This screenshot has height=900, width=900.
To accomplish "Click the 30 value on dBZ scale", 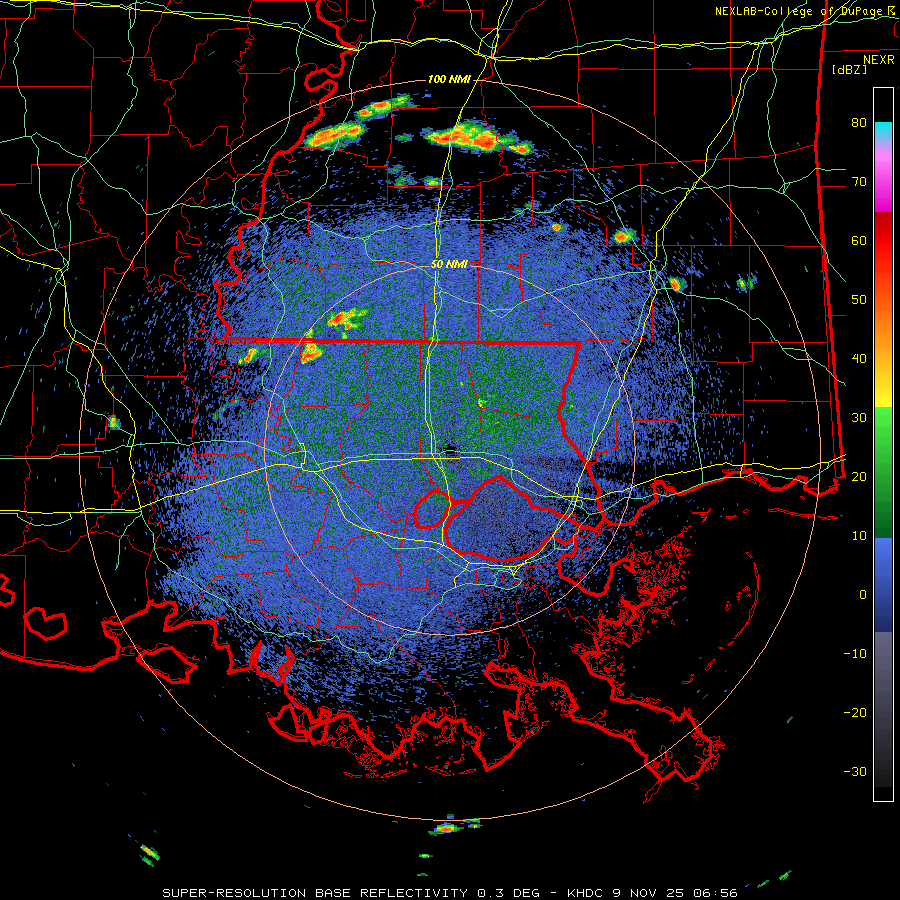I will pos(859,418).
